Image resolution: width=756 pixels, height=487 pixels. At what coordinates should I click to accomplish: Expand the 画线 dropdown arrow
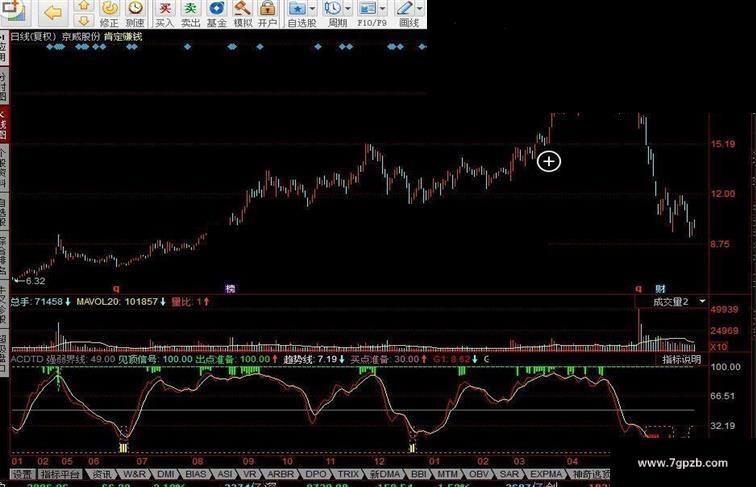point(419,9)
